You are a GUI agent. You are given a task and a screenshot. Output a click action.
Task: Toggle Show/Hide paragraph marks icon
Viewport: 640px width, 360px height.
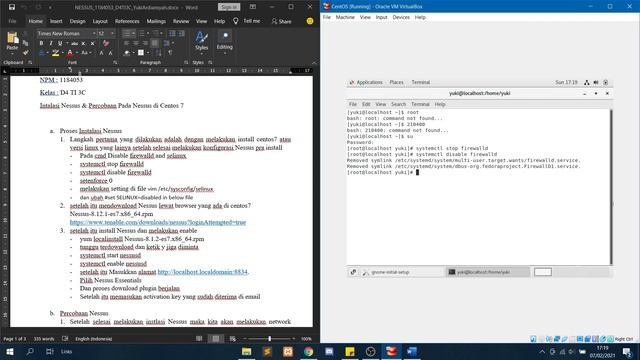tap(170, 53)
